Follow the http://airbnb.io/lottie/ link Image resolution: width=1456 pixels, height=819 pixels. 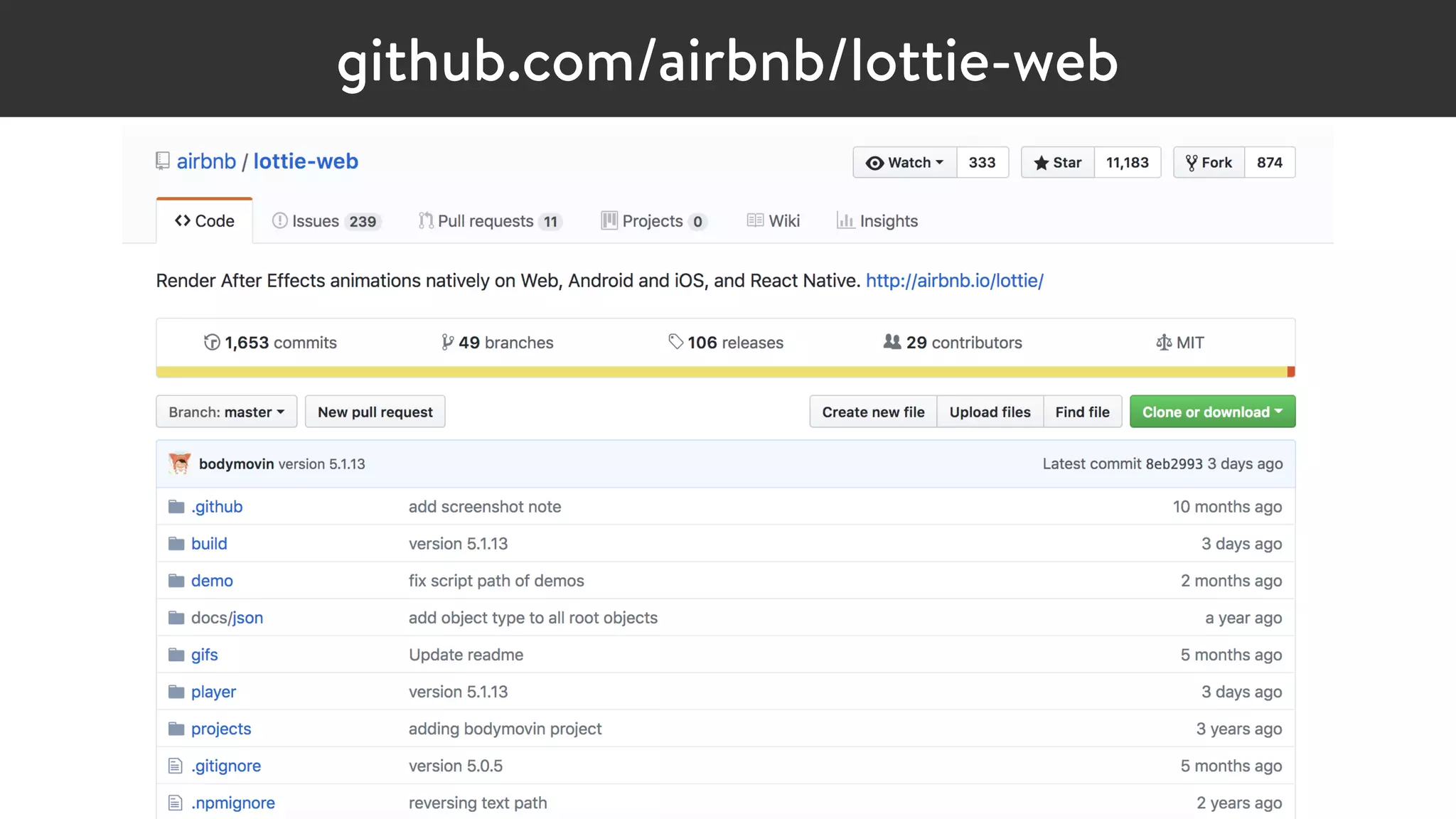click(955, 281)
